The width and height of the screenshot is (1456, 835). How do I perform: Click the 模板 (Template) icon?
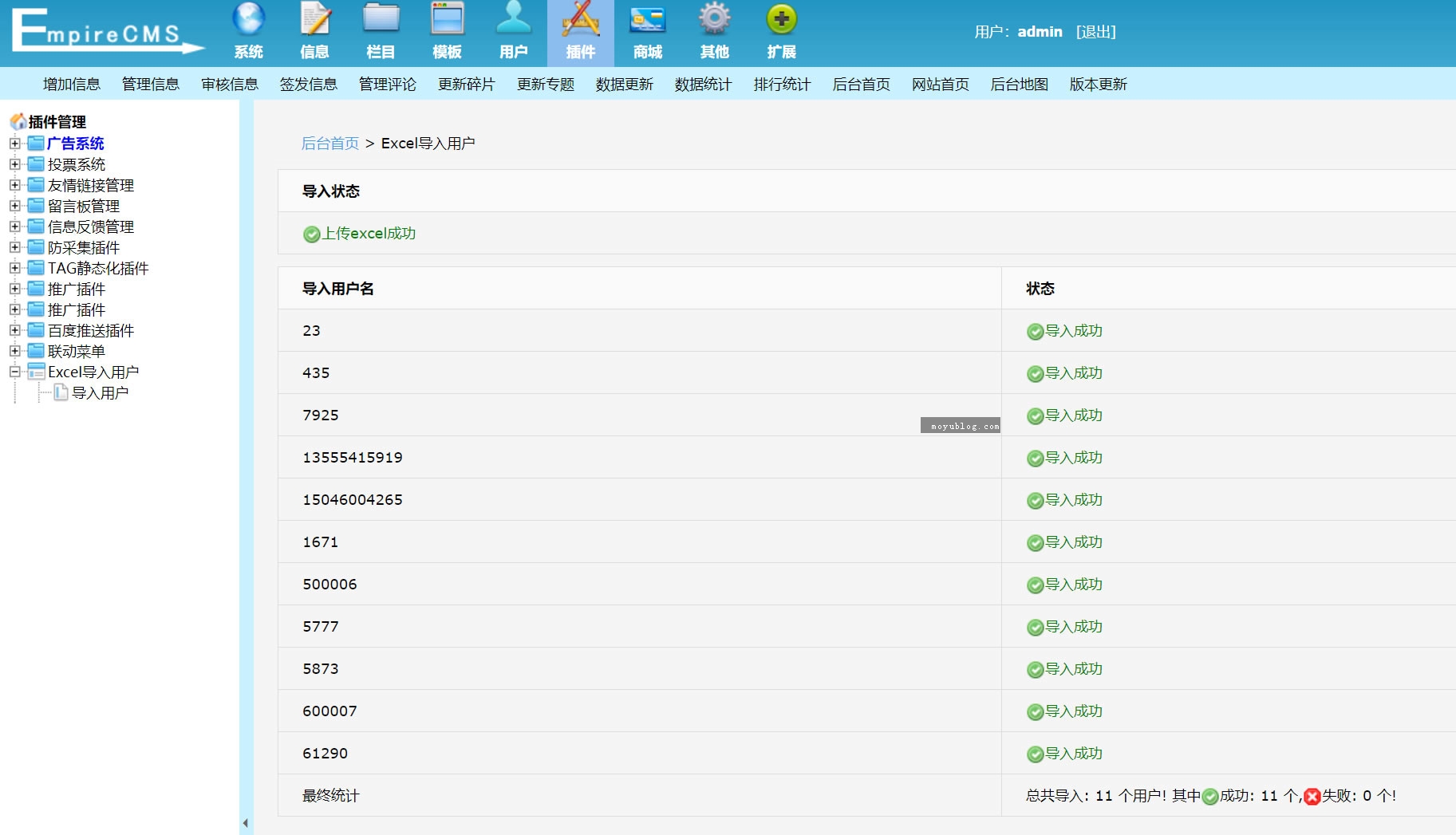coord(448,18)
